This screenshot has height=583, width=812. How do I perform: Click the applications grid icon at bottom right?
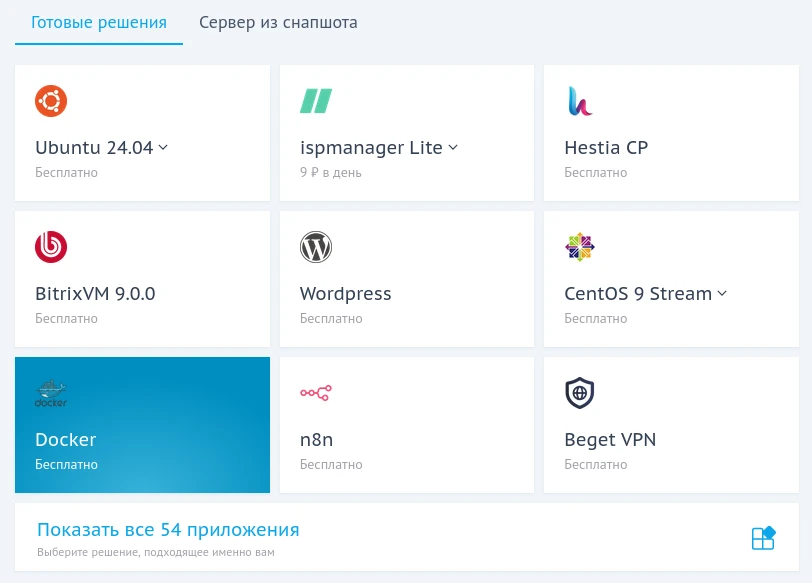pyautogui.click(x=763, y=538)
